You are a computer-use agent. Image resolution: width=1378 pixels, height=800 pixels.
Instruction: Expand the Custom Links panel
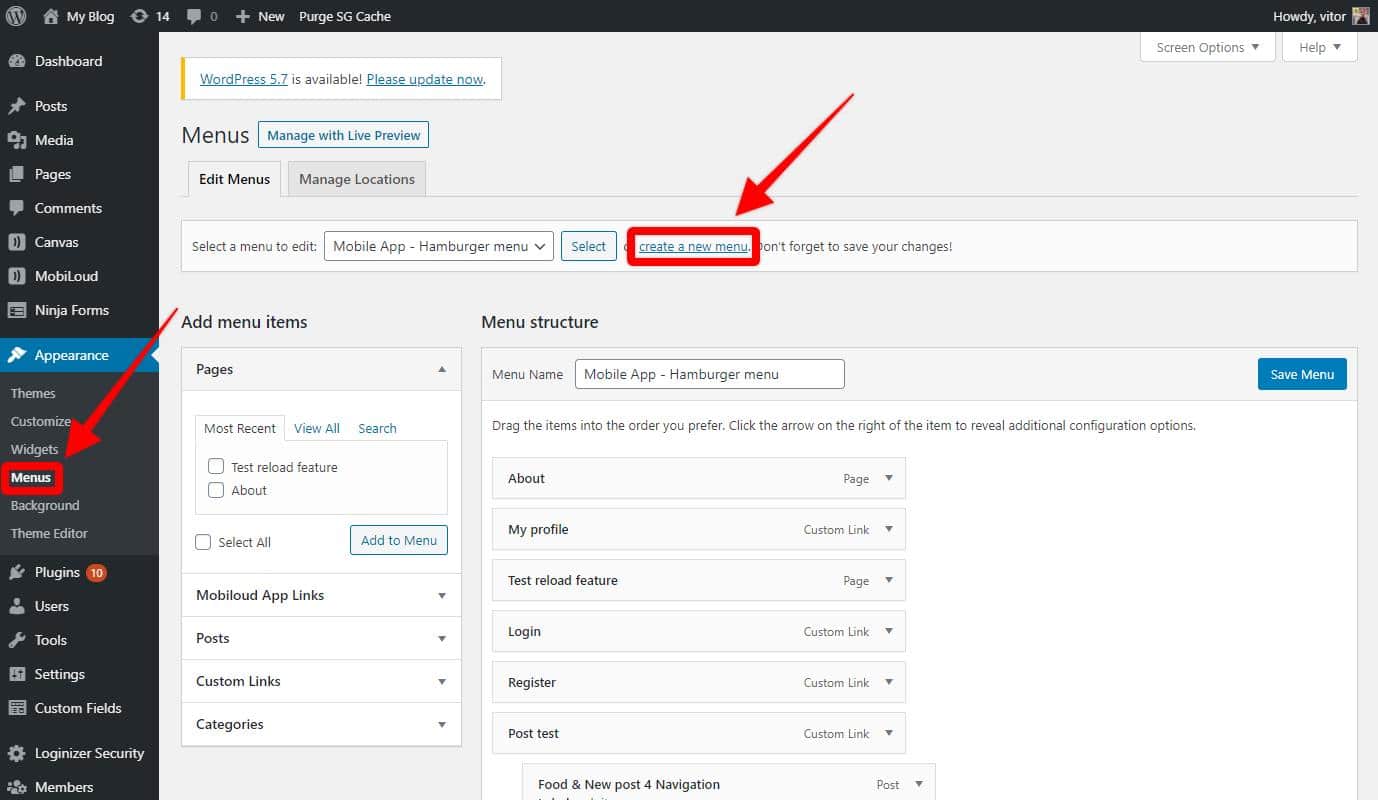(442, 681)
